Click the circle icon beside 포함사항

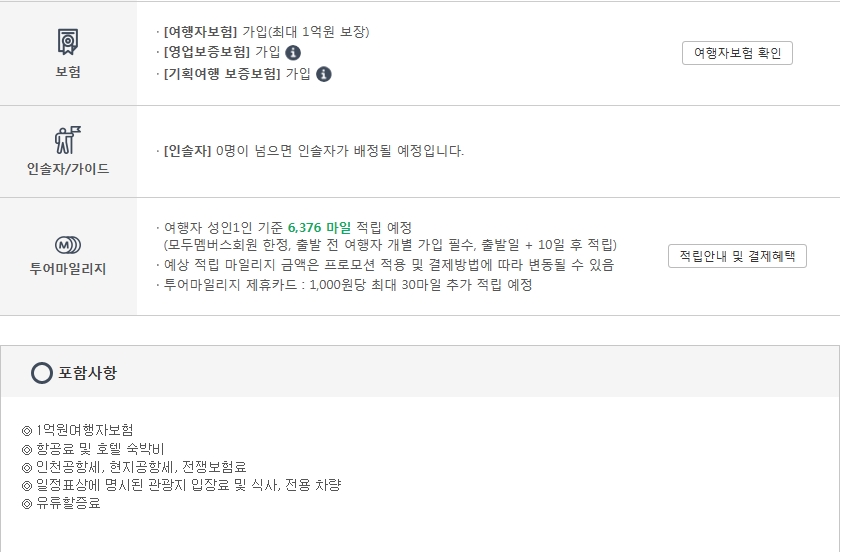[42, 373]
